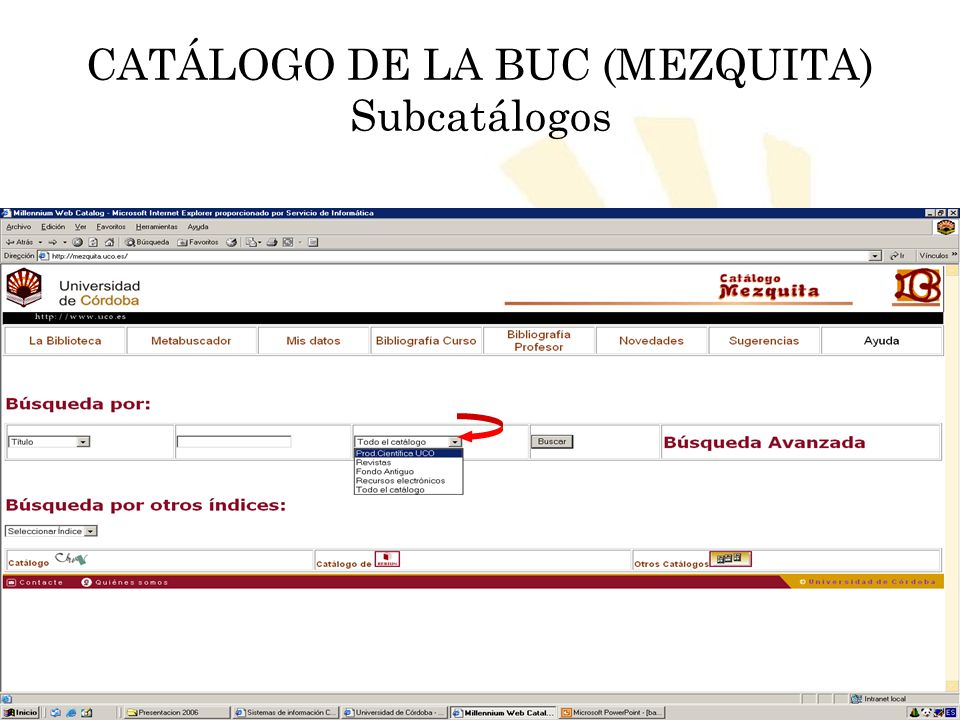This screenshot has height=720, width=960.
Task: Click the http://www.uco.es link
Action: click(x=80, y=317)
